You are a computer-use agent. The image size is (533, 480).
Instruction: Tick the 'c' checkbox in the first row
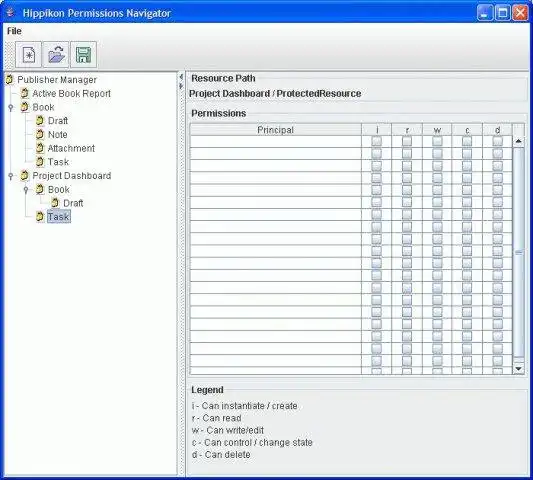[x=467, y=141]
